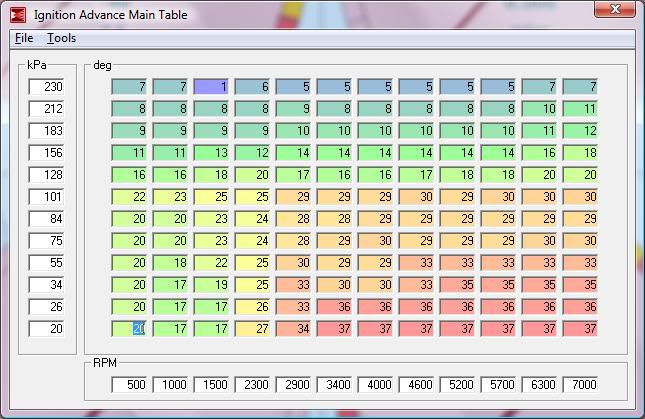This screenshot has width=645, height=419.
Task: Select the 500 RPM bin field
Action: click(129, 385)
